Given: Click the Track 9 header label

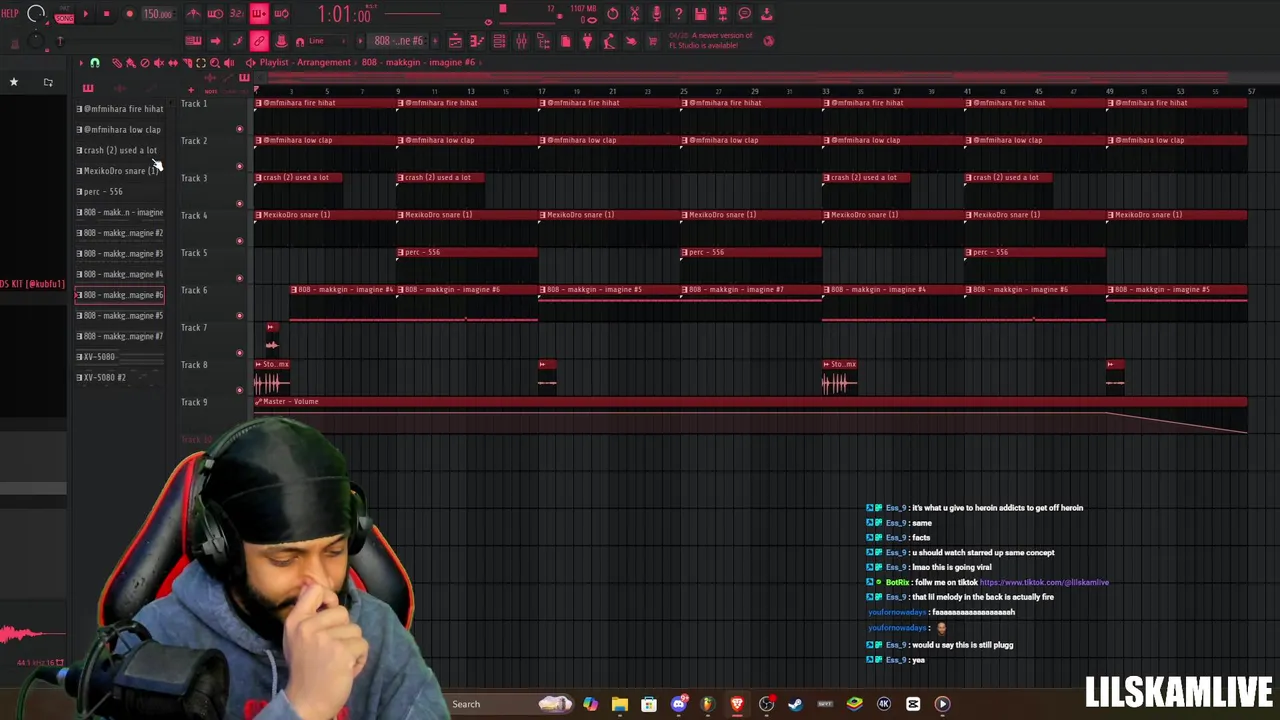Looking at the screenshot, I should coord(194,402).
